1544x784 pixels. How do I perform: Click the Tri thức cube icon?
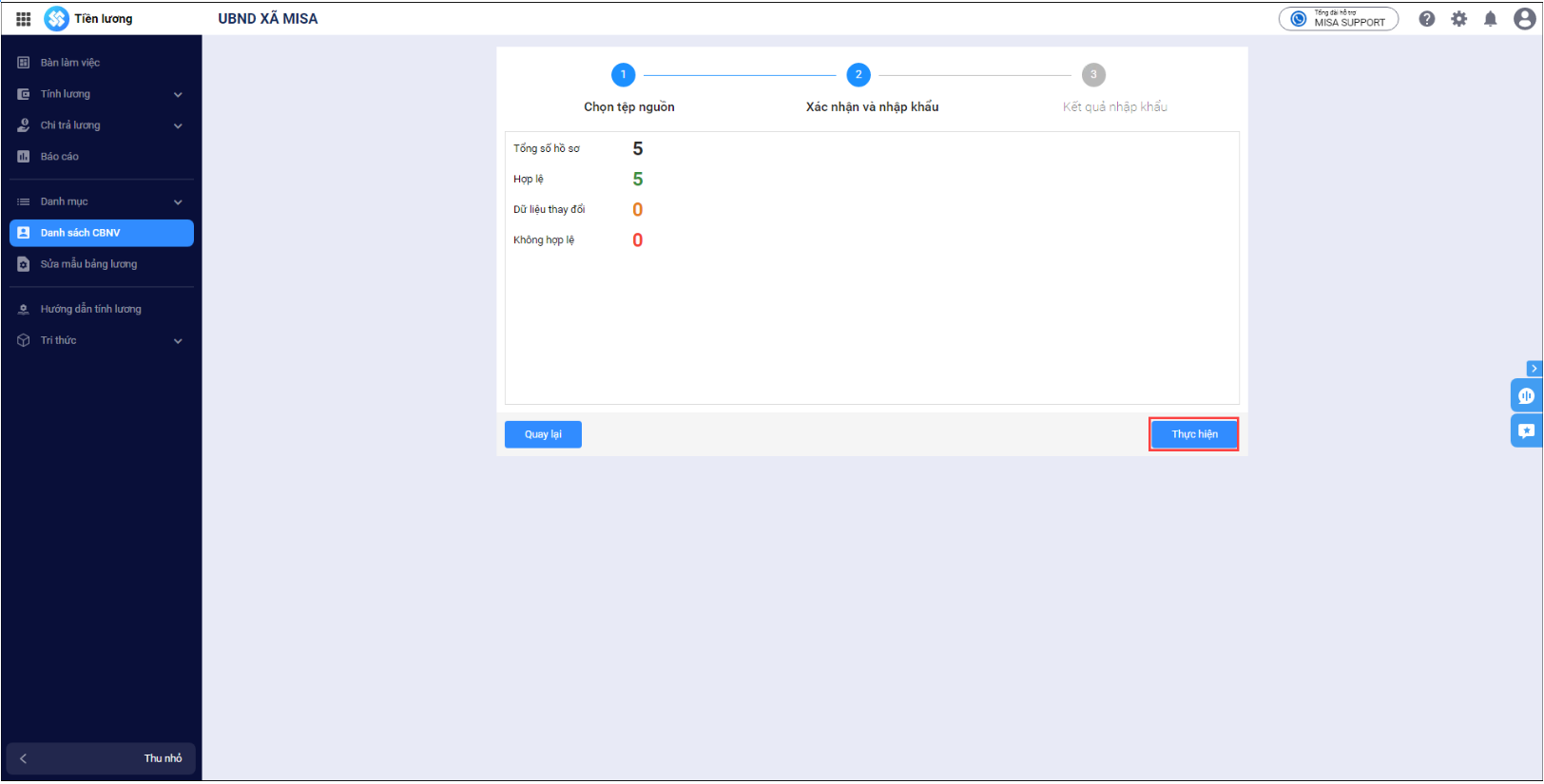tap(24, 340)
